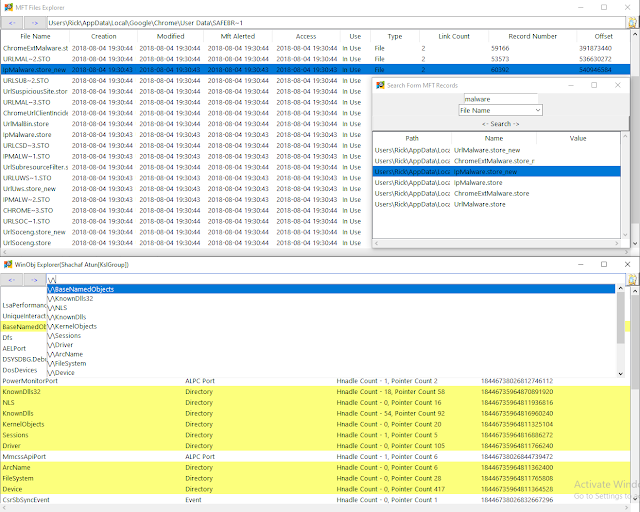Click the back arrow in MFT Files Explorer
Image resolution: width=640 pixels, height=512 pixels.
(11, 23)
